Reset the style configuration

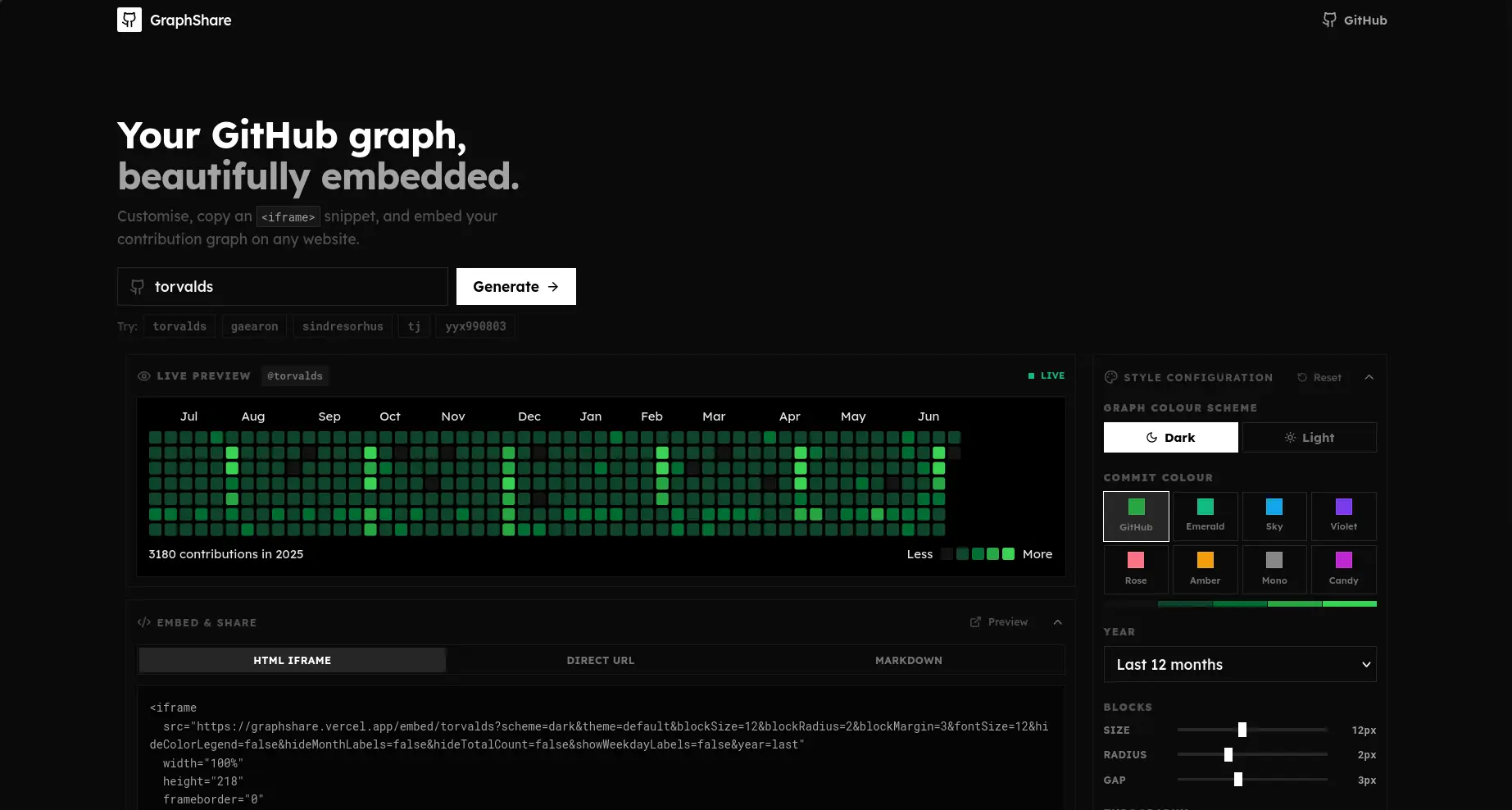pyautogui.click(x=1319, y=377)
